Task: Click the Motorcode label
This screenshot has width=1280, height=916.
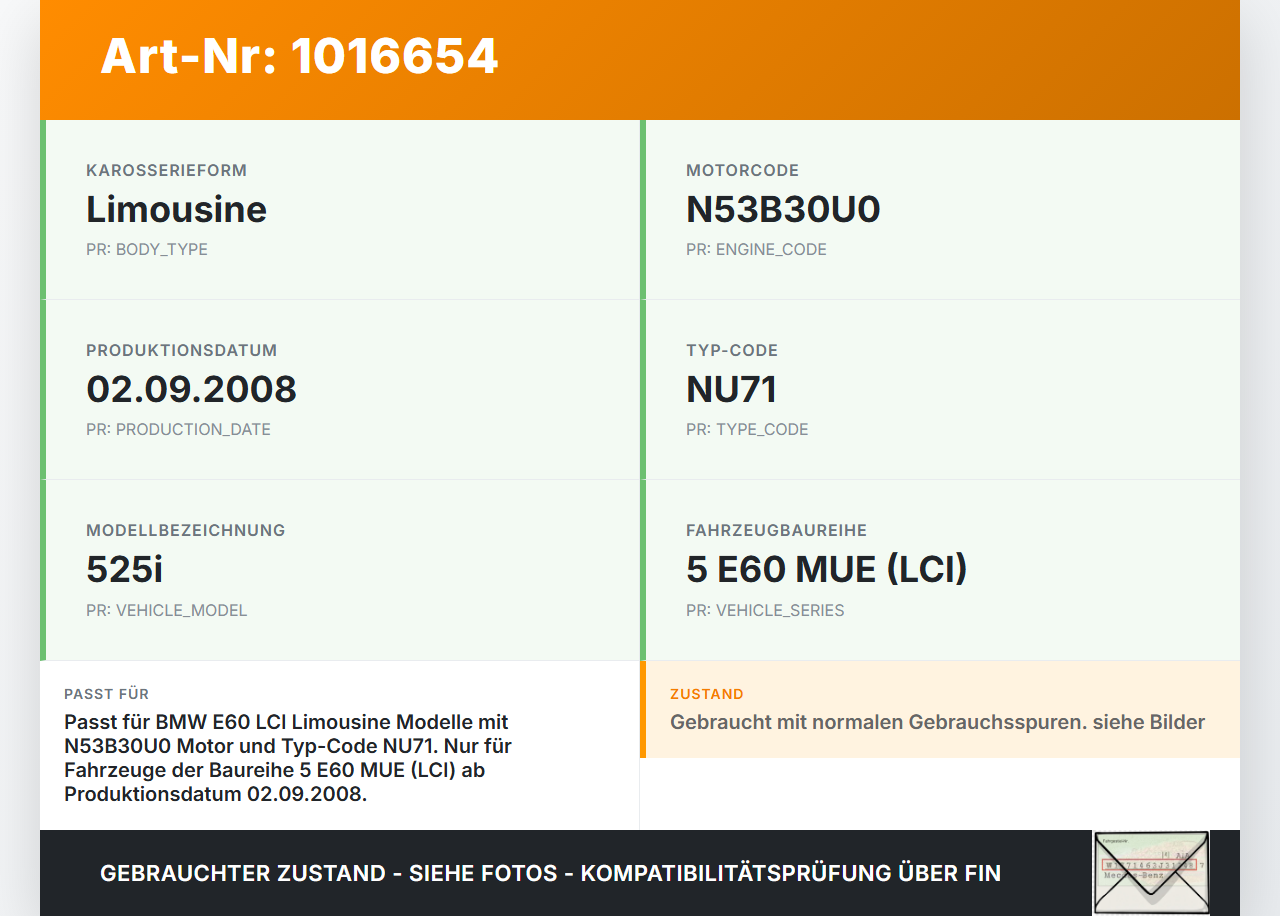Action: 742,171
